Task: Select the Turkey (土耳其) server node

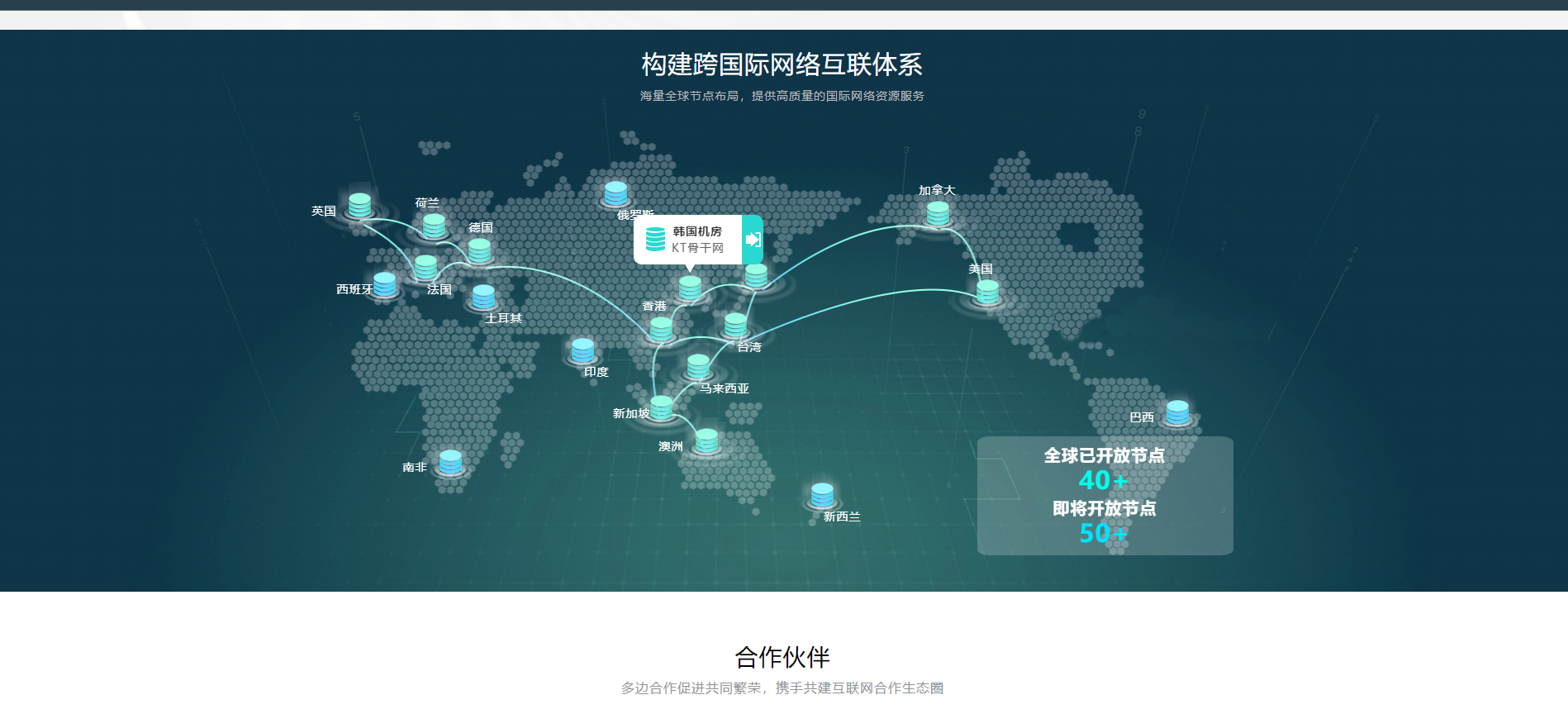Action: point(483,296)
